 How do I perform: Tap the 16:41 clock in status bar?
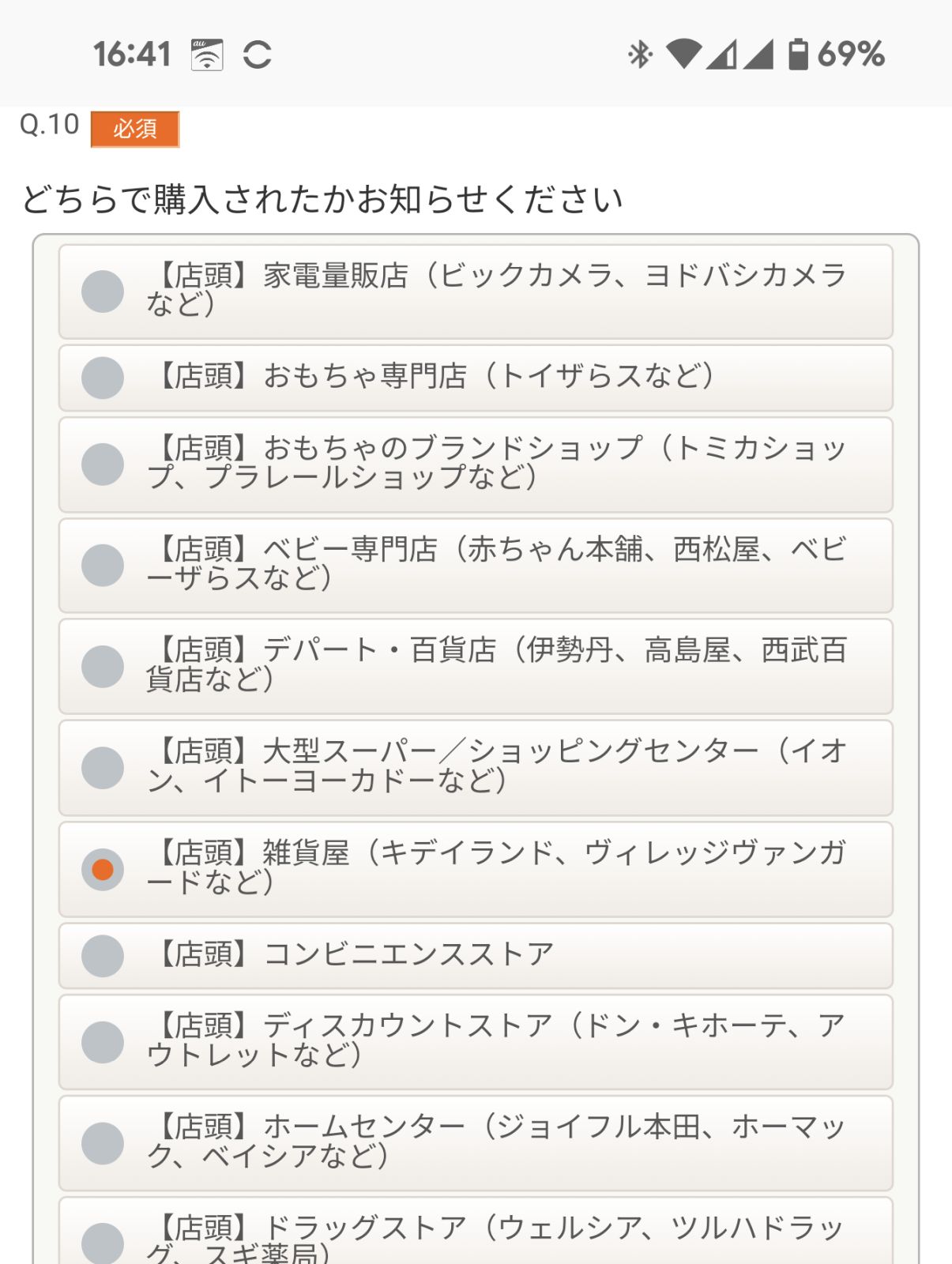(x=132, y=55)
